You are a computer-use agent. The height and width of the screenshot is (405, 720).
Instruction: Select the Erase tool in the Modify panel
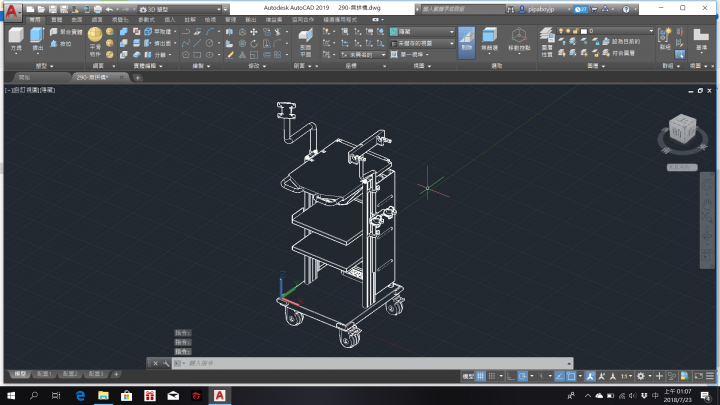[x=230, y=55]
